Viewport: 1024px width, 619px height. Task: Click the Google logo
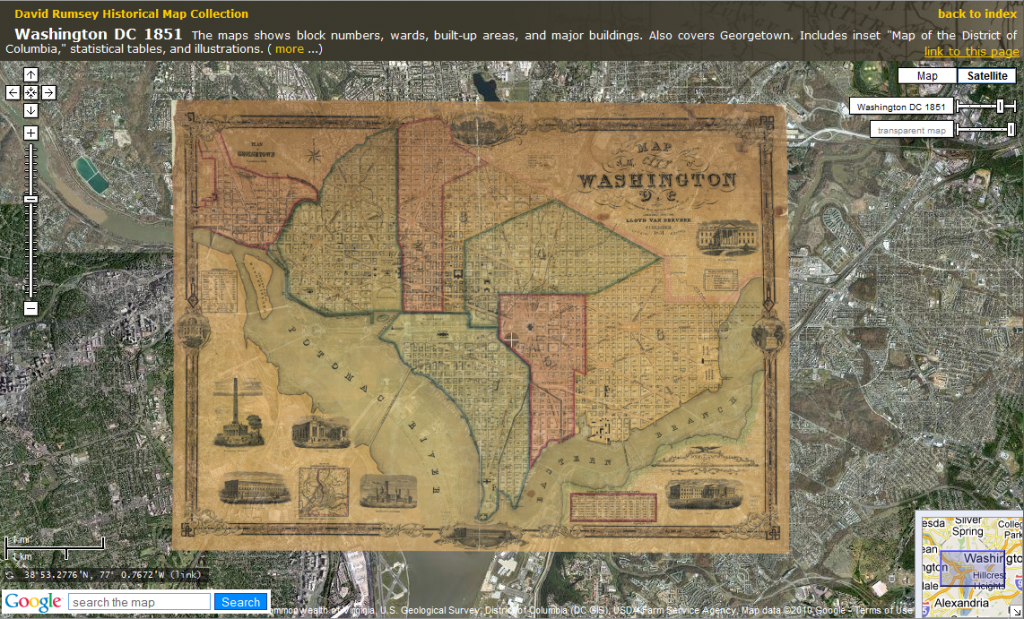pos(33,602)
